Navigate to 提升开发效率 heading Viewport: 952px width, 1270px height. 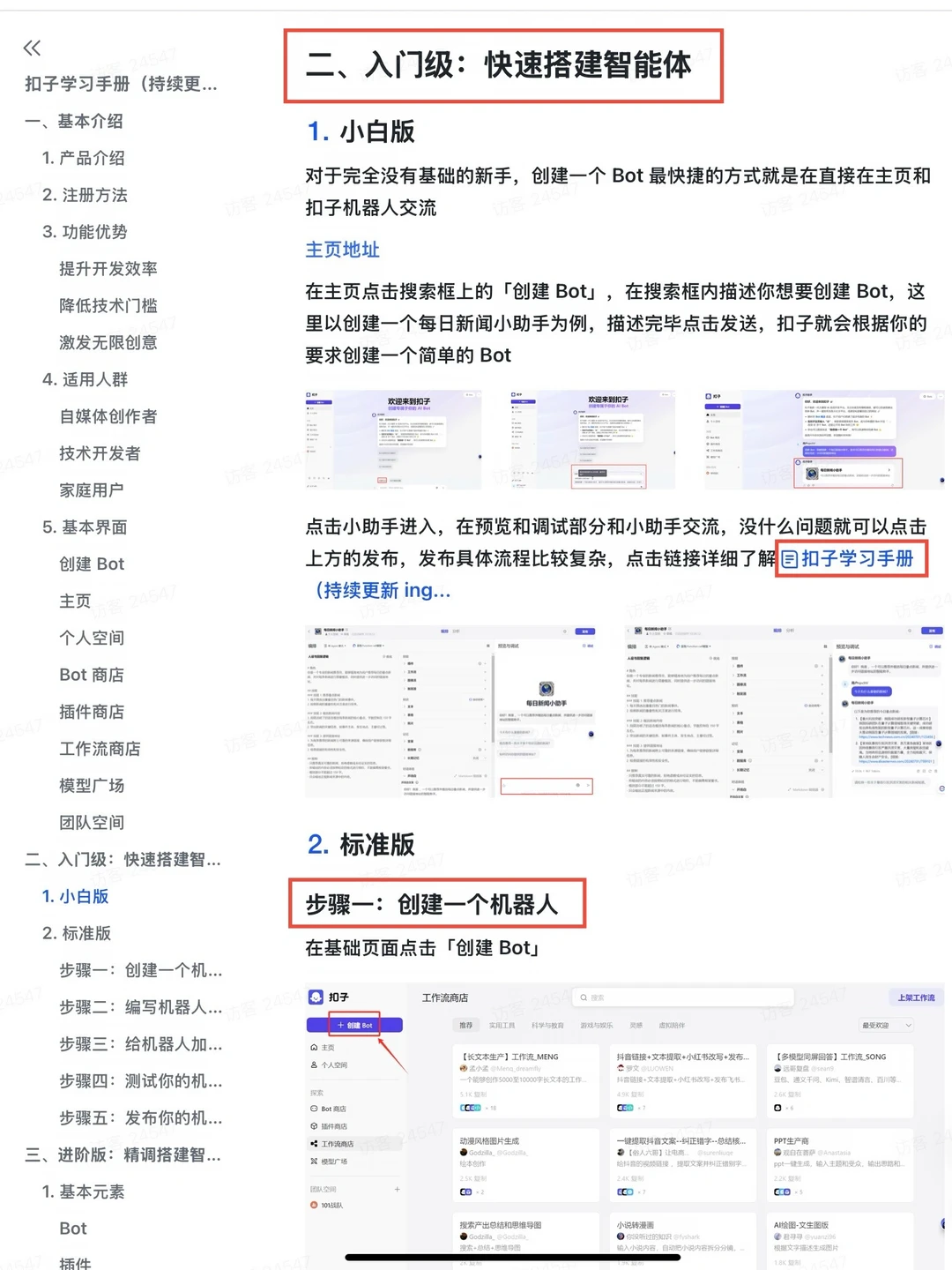108,269
